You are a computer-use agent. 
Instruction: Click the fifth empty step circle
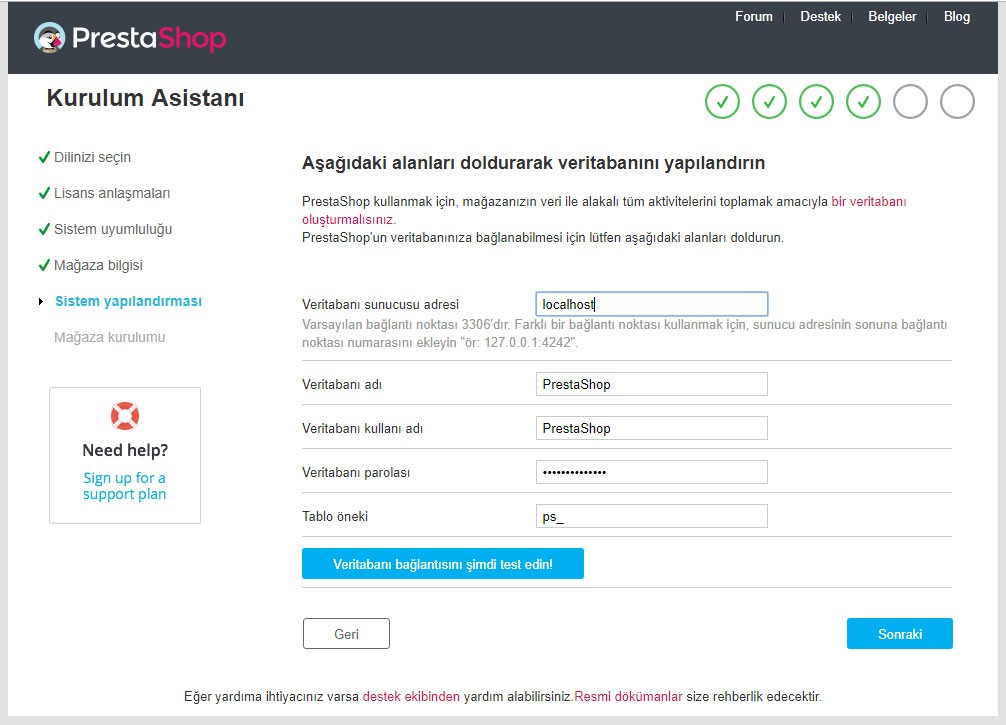(910, 101)
